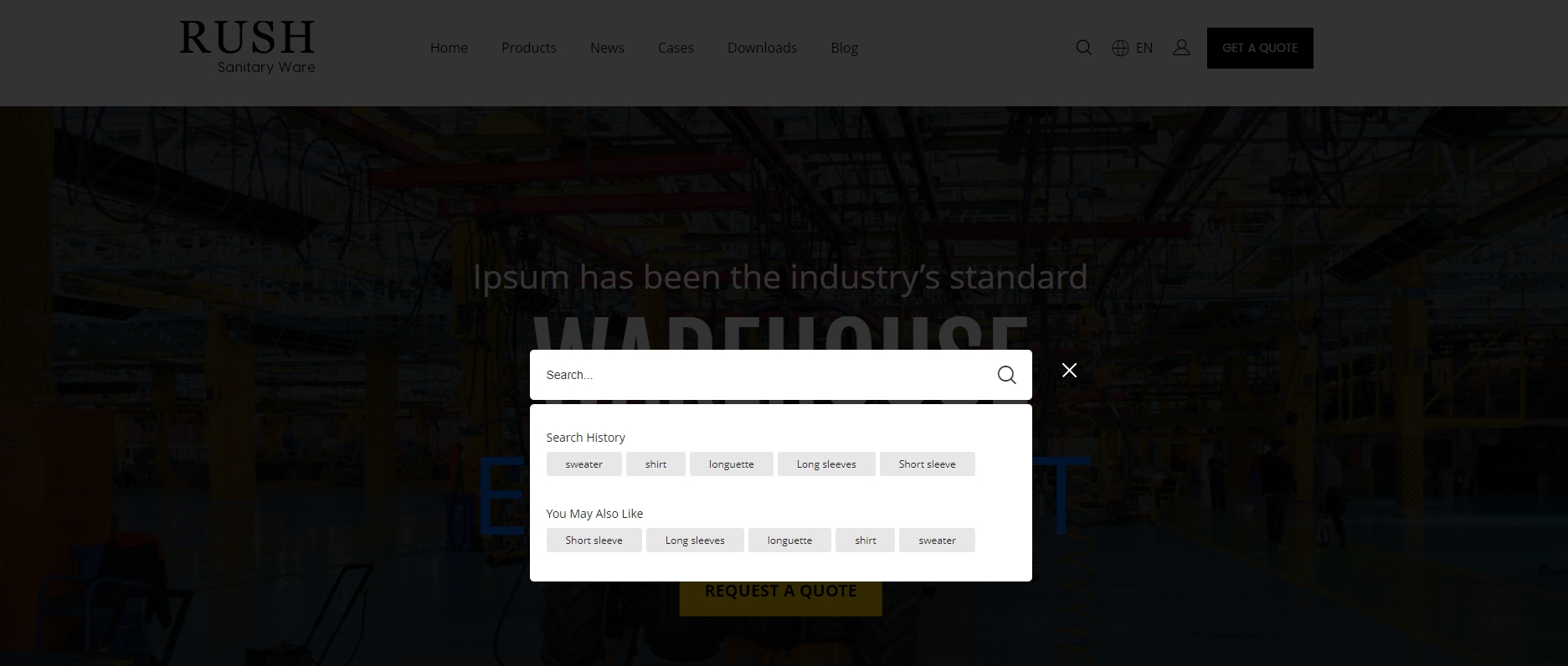The width and height of the screenshot is (1568, 666).
Task: Select 'sweater' in Search History
Action: pos(584,464)
